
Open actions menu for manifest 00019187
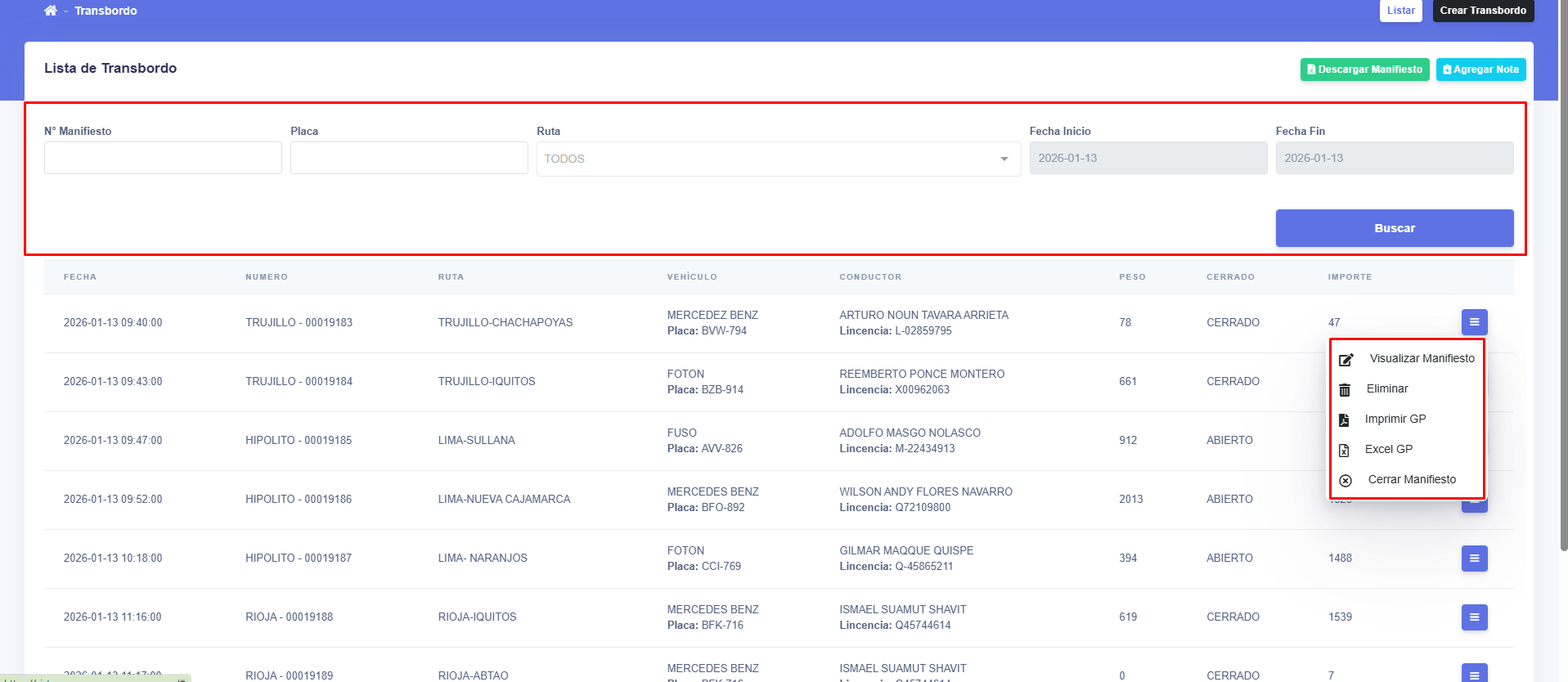tap(1474, 559)
